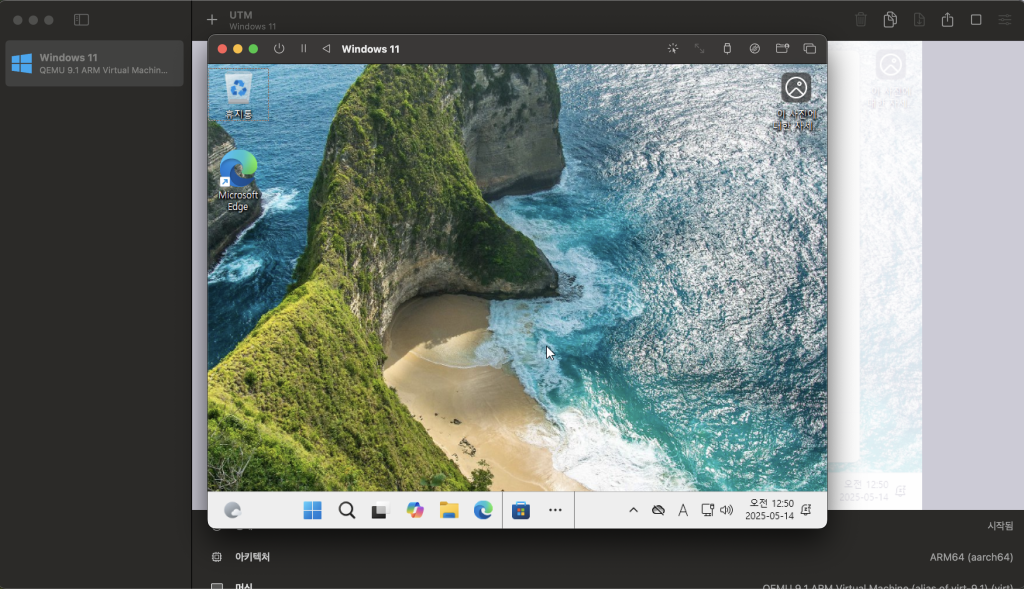Open File Explorer from the taskbar
Image resolution: width=1024 pixels, height=589 pixels.
click(449, 510)
